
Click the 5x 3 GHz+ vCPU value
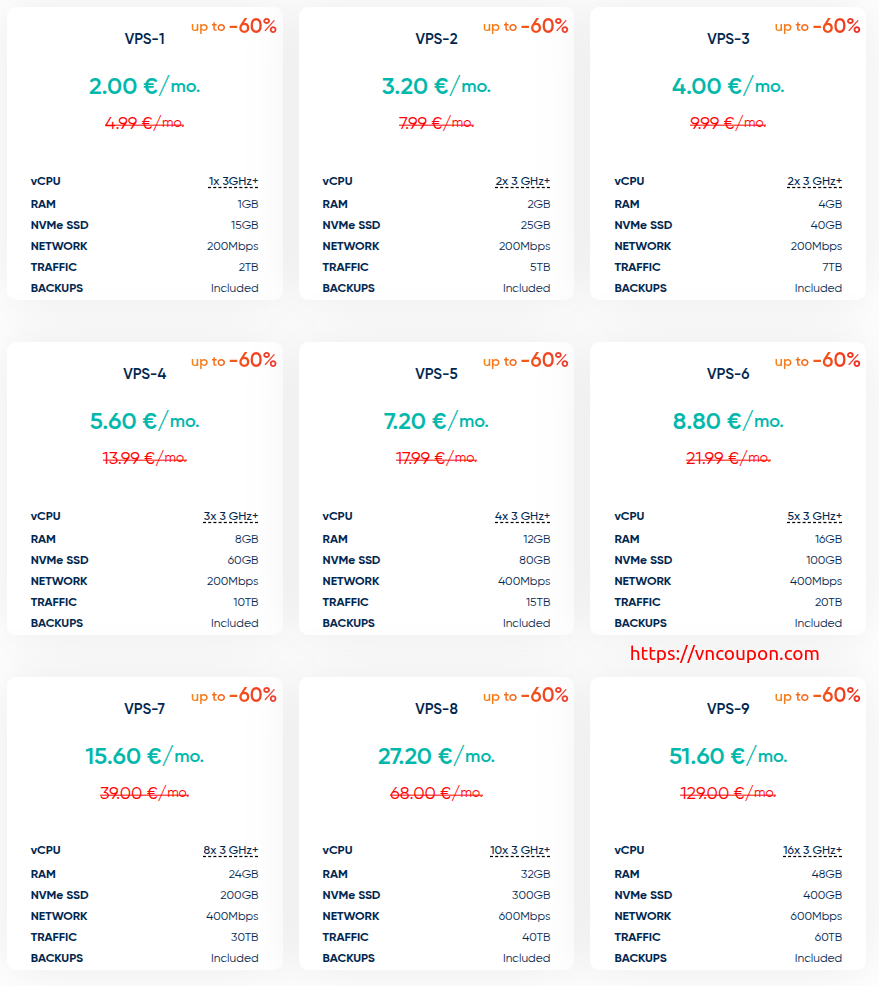pyautogui.click(x=814, y=517)
